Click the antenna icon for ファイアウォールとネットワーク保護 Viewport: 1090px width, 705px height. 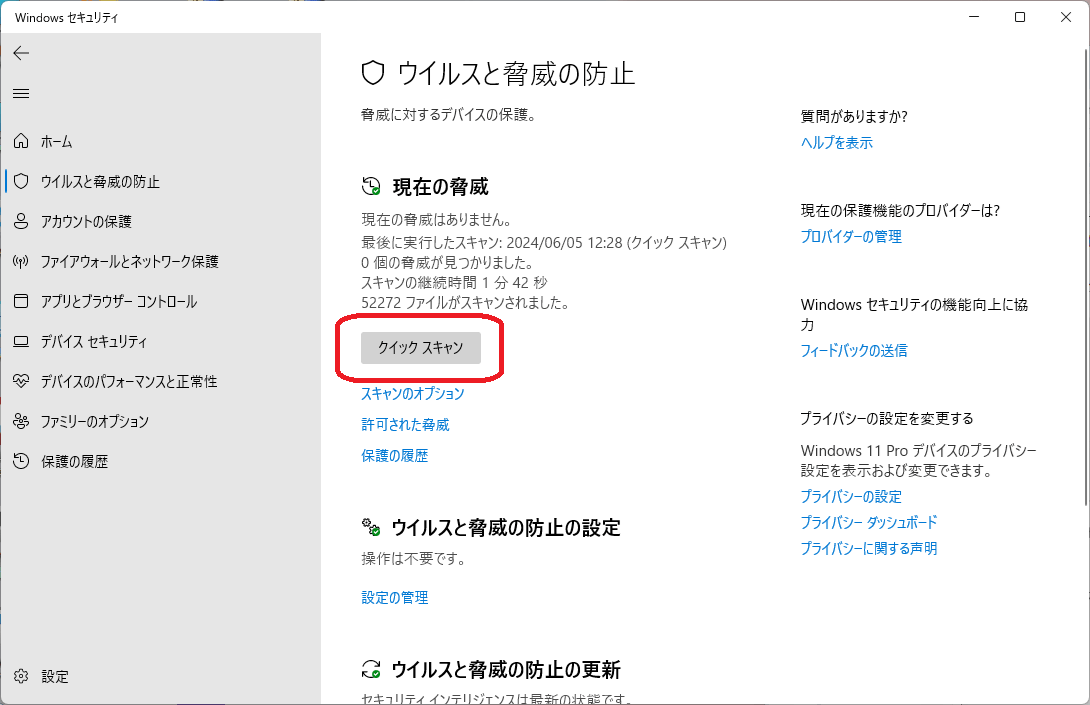pos(22,261)
